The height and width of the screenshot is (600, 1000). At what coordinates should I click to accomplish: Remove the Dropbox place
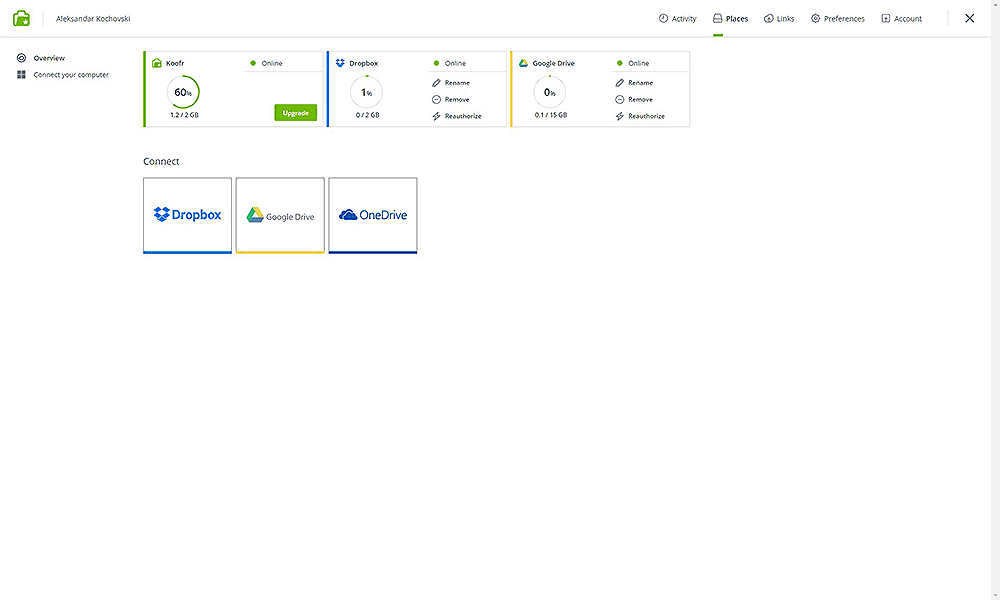451,99
